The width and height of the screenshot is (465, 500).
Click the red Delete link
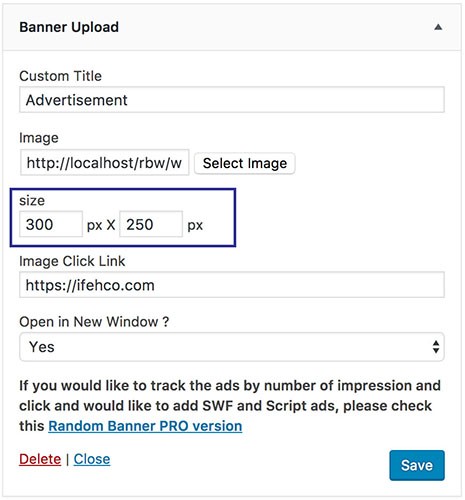click(x=40, y=459)
